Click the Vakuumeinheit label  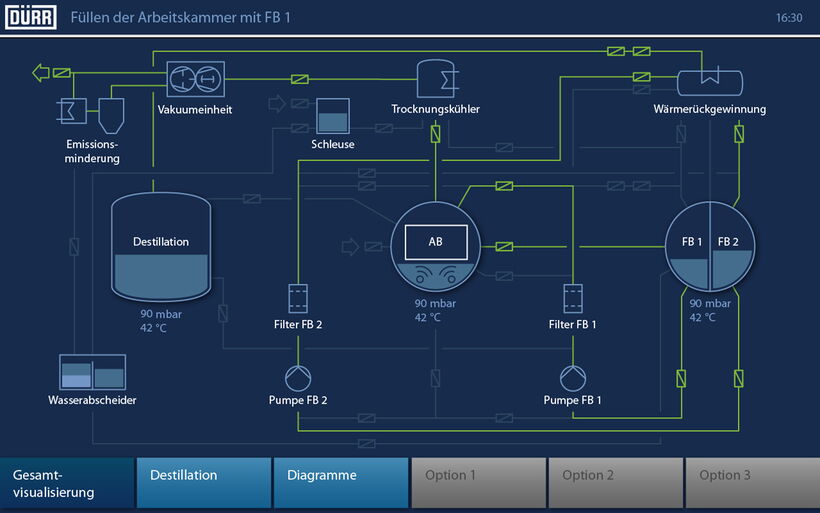pyautogui.click(x=195, y=110)
